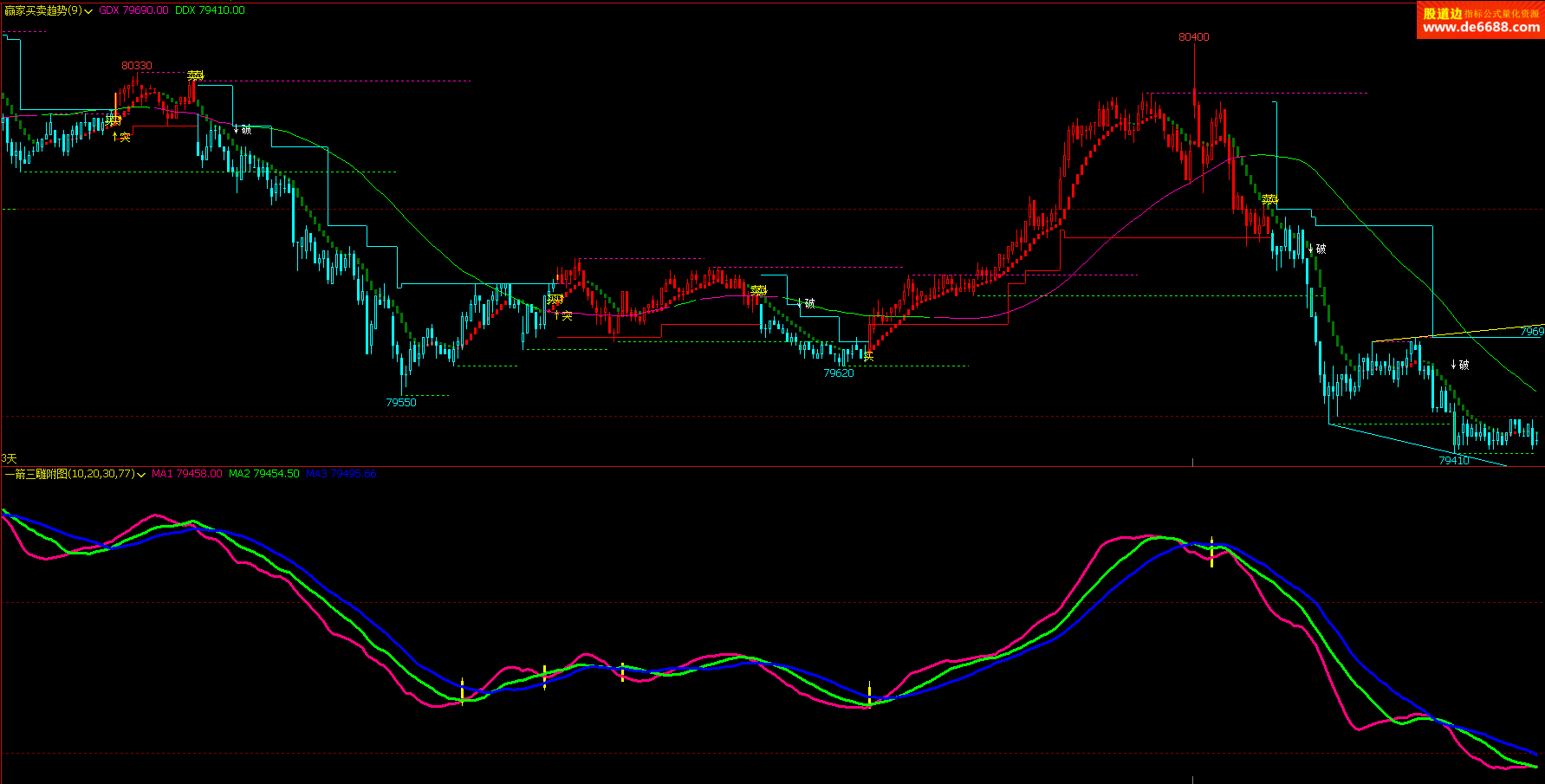This screenshot has width=1545, height=784.
Task: Click the 80400 peak price label
Action: click(x=1193, y=37)
